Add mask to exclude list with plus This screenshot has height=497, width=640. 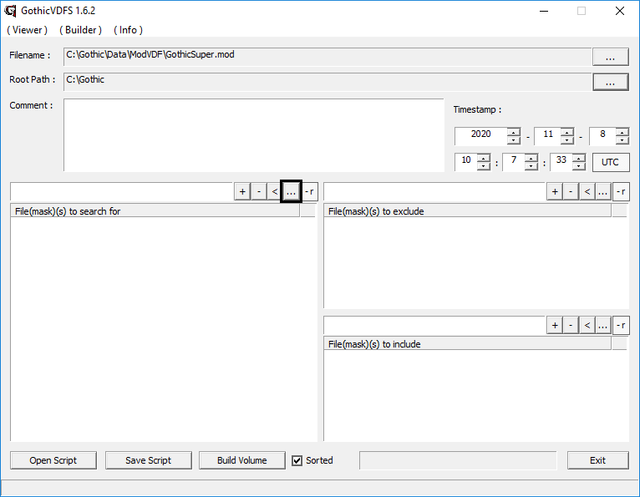pos(555,191)
